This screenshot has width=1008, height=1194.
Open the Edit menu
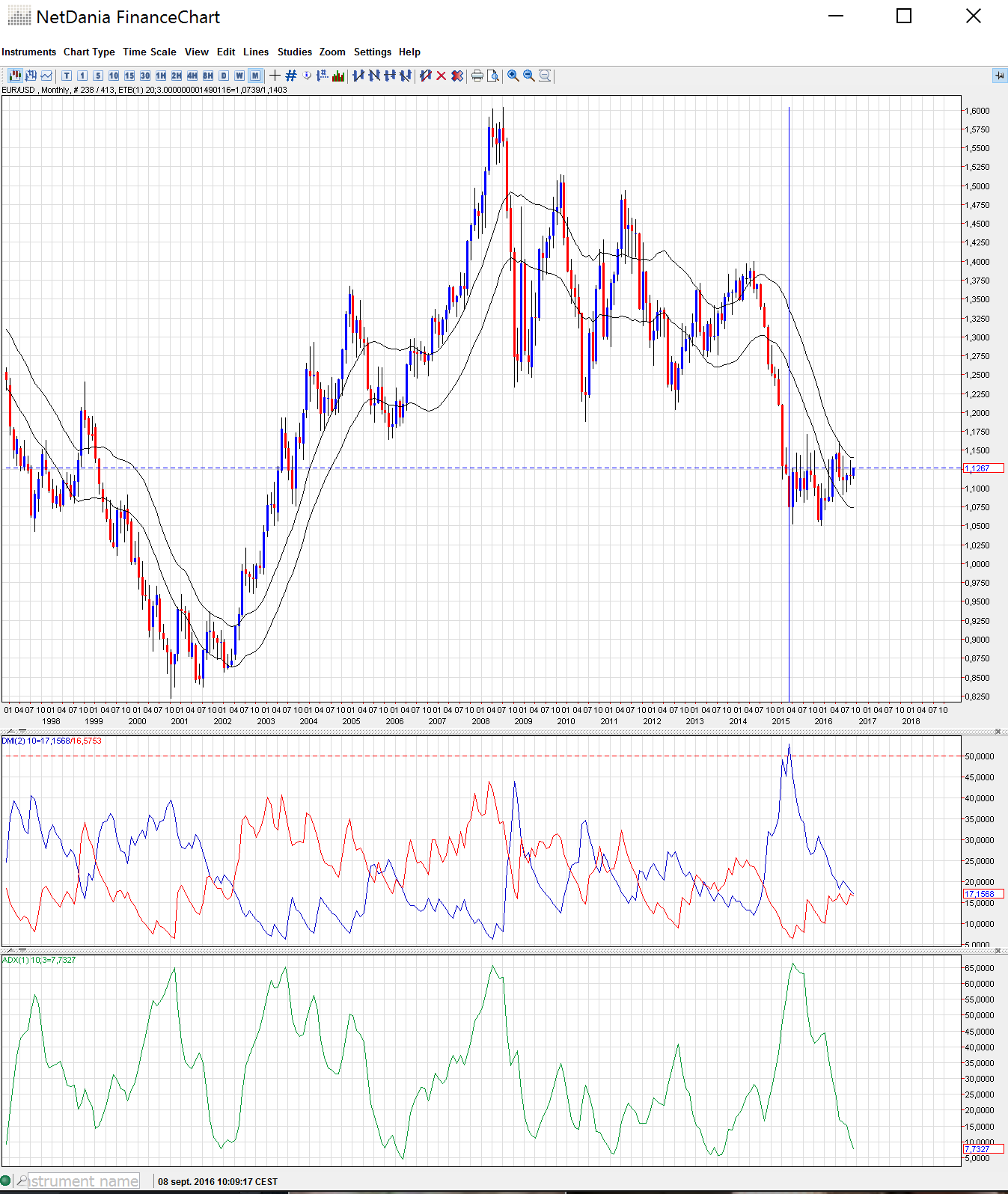tap(226, 52)
